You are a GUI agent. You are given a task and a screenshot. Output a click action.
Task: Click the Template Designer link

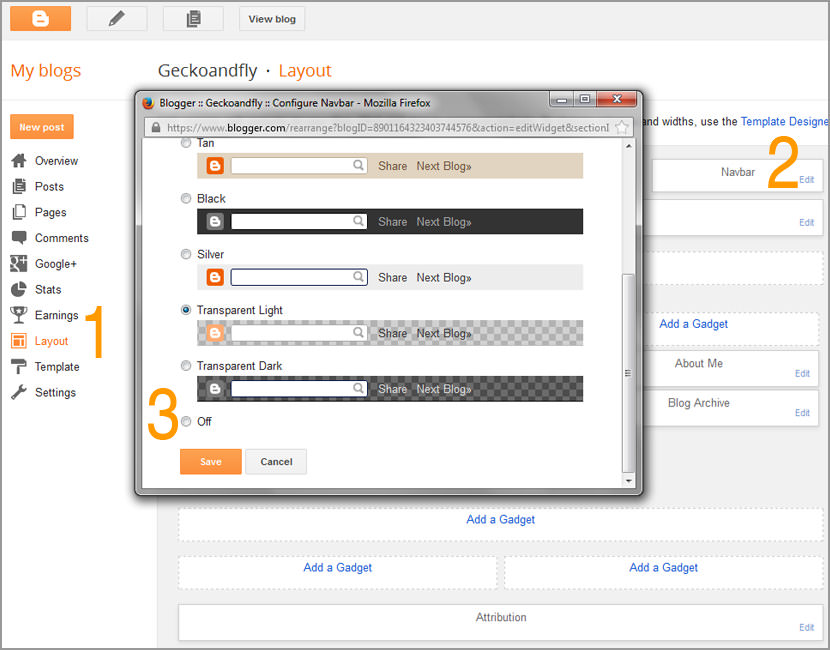[x=784, y=121]
